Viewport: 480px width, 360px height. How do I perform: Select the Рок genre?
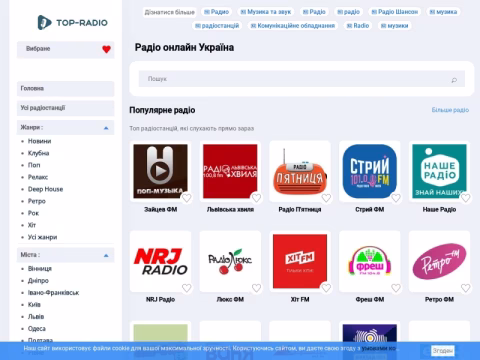point(33,213)
